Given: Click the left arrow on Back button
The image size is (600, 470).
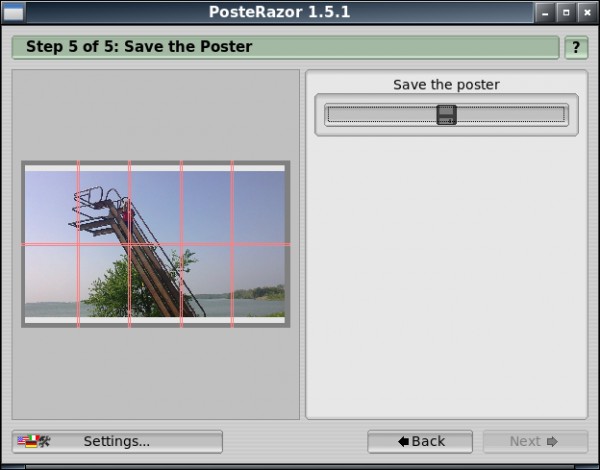Looking at the screenshot, I should pyautogui.click(x=403, y=441).
